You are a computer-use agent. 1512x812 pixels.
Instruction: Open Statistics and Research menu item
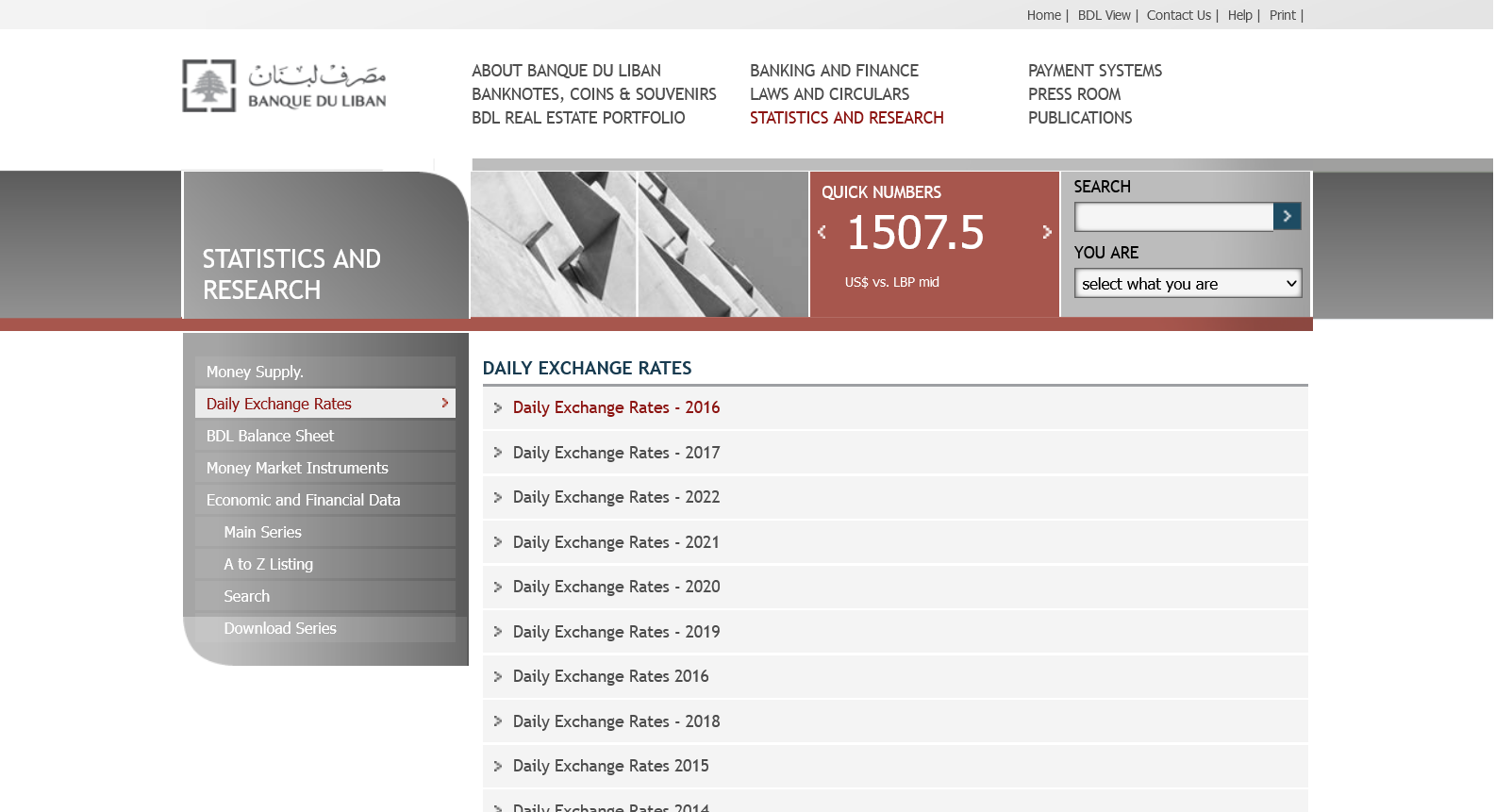pos(846,118)
